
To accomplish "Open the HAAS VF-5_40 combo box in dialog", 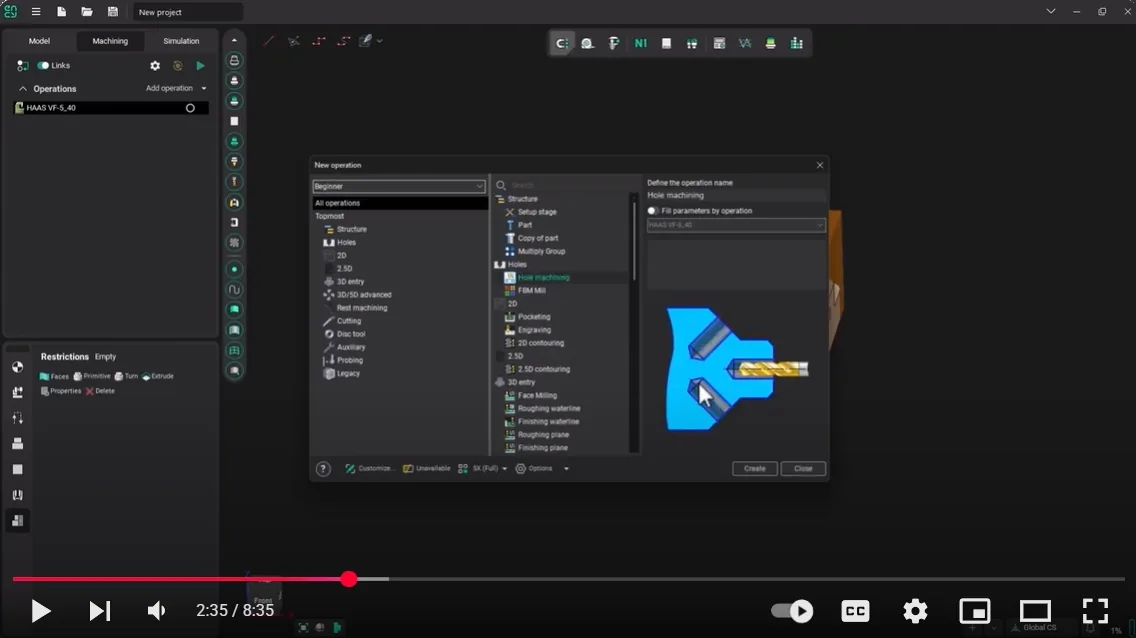I will tap(736, 225).
